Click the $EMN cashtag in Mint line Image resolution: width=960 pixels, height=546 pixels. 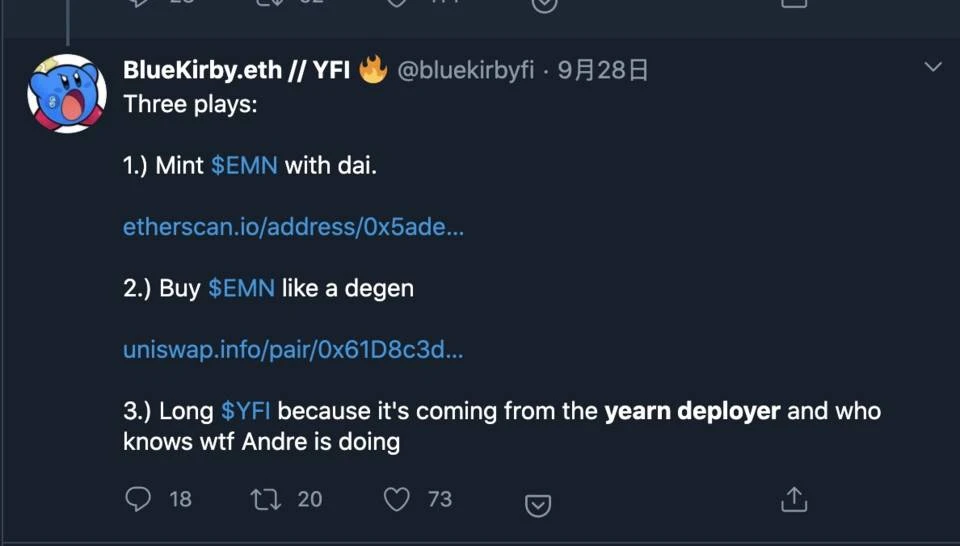click(x=244, y=165)
